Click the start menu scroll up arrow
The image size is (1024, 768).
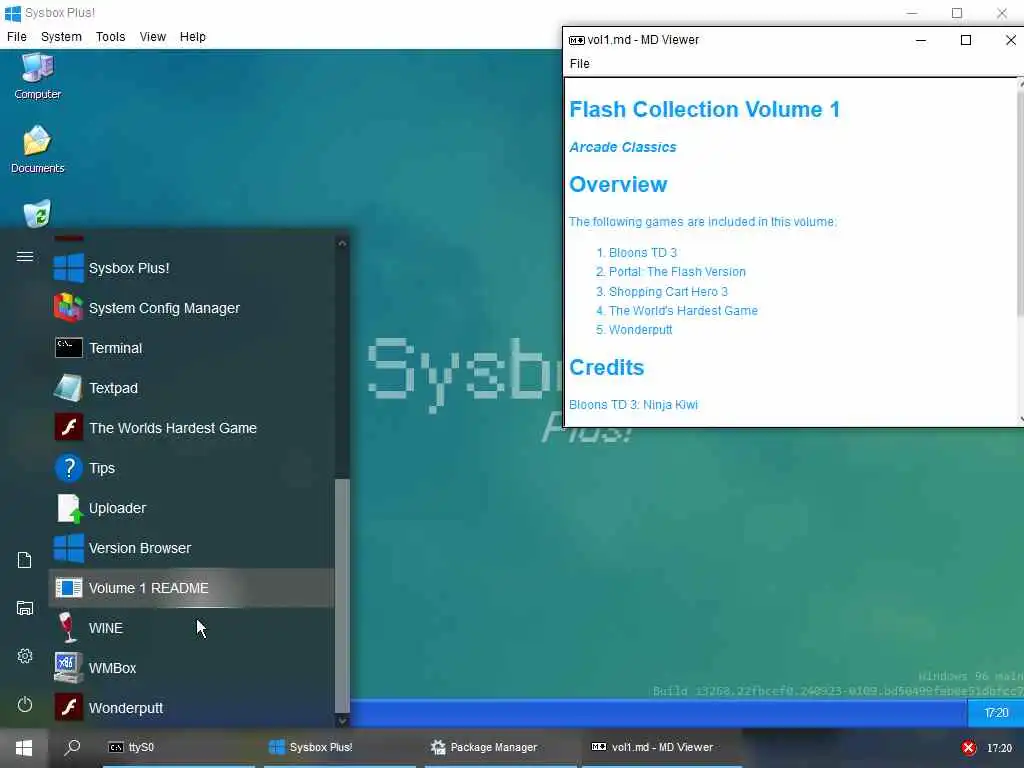342,243
